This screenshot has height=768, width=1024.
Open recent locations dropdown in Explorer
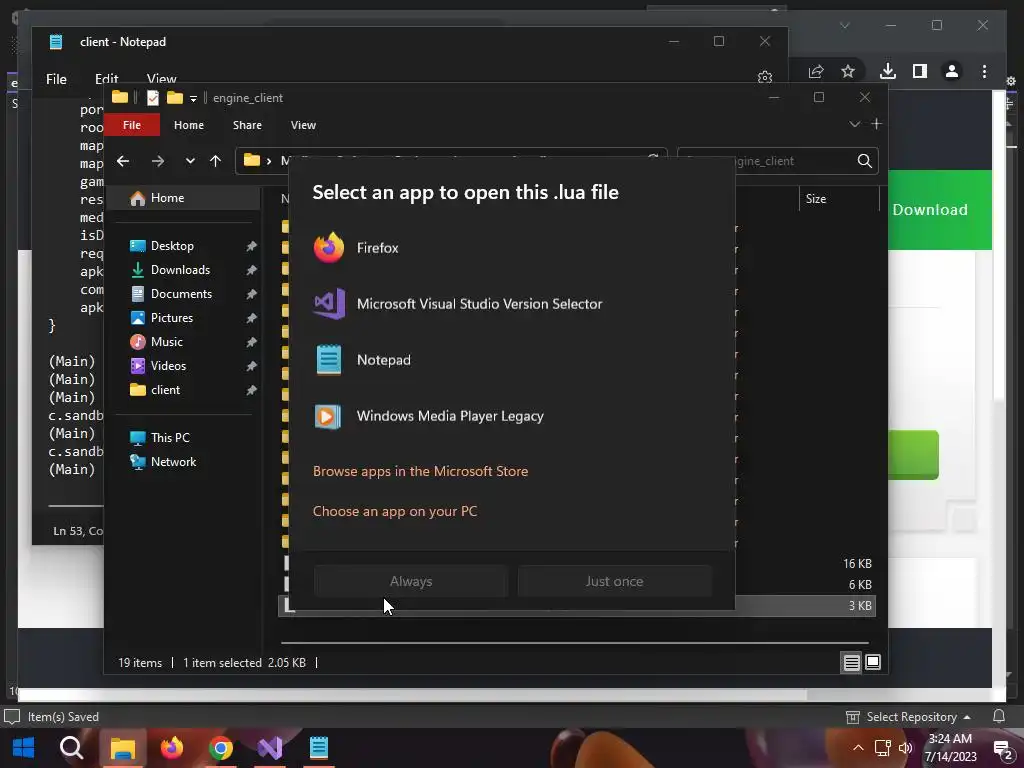click(x=190, y=161)
